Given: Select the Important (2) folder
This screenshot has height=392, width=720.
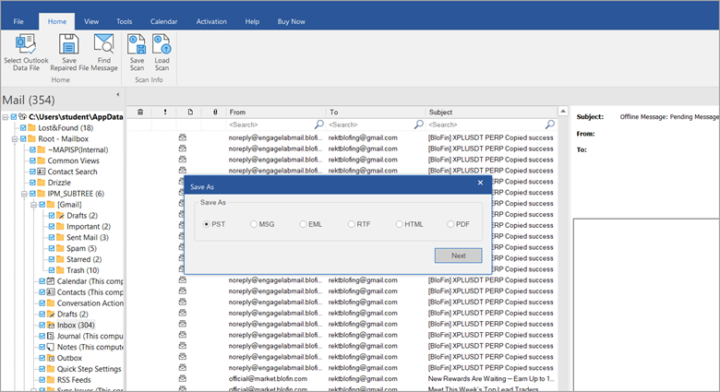Looking at the screenshot, I should [x=88, y=226].
